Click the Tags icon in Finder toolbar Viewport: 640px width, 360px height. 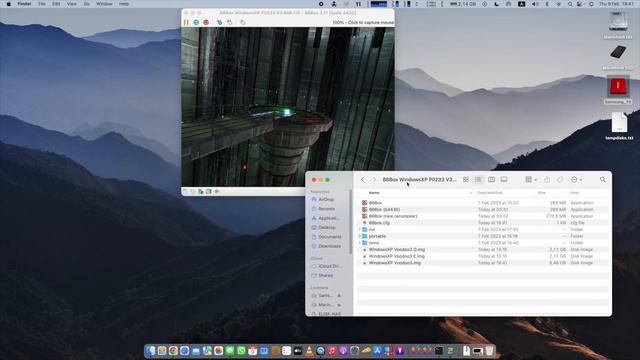tap(560, 180)
